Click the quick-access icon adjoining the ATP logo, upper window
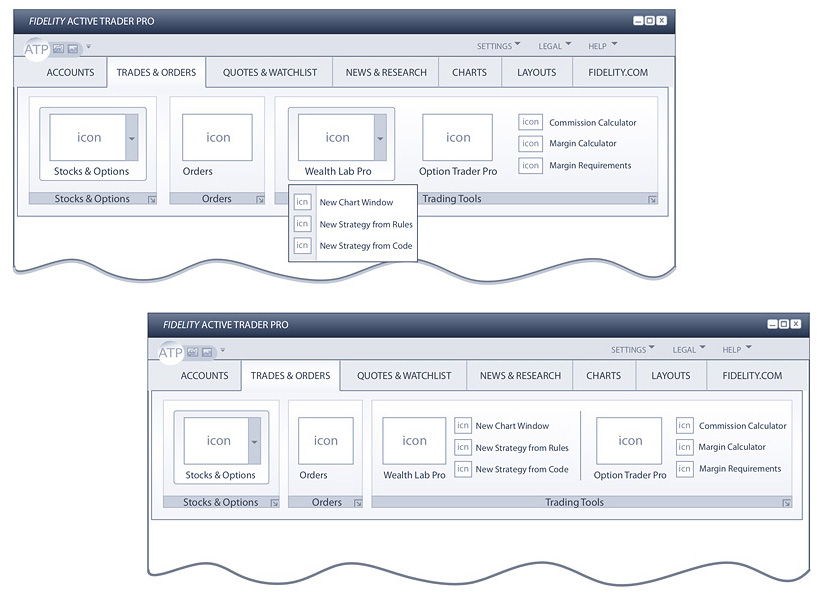 click(x=58, y=49)
